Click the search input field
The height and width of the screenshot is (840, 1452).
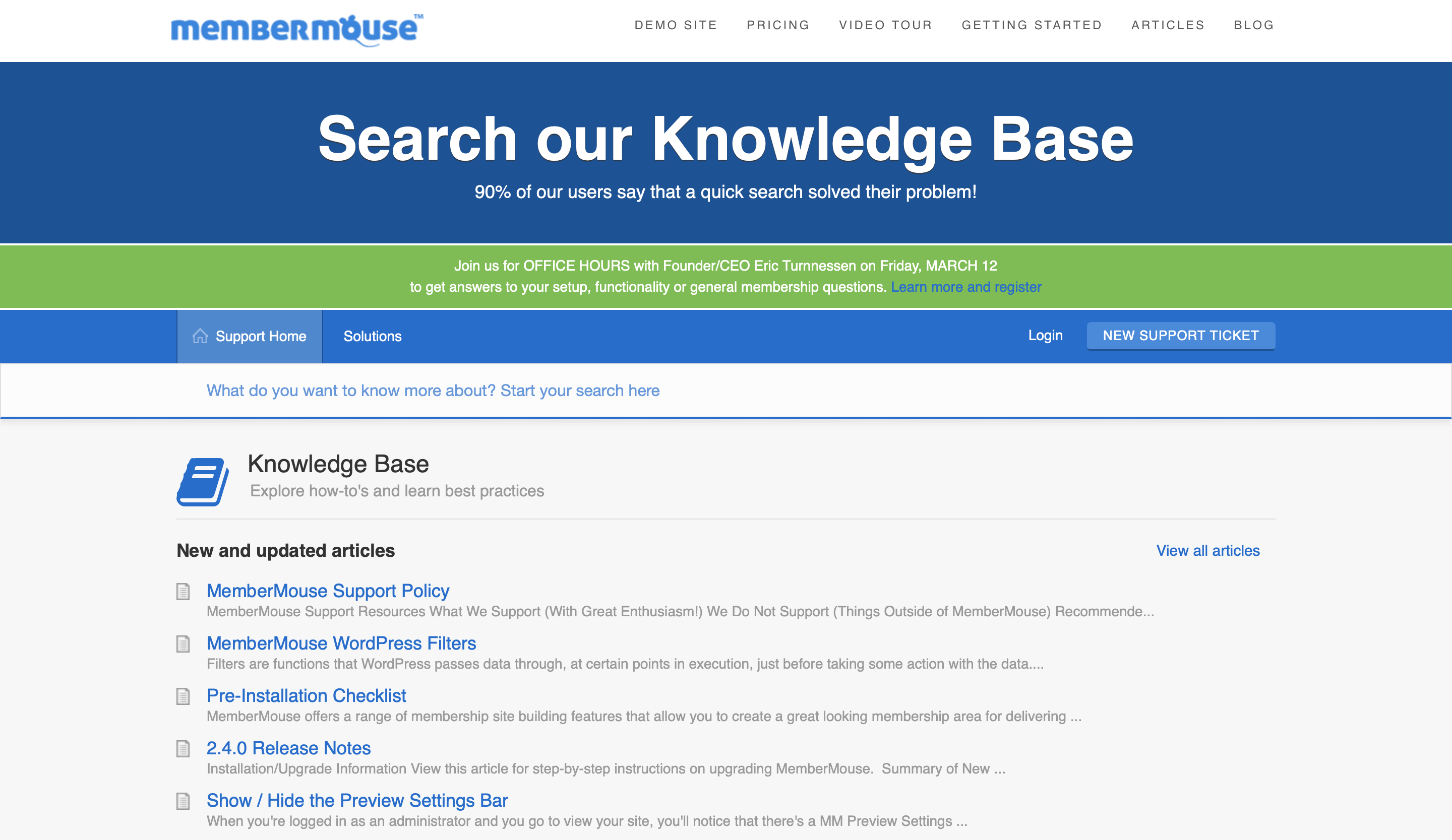[x=727, y=391]
